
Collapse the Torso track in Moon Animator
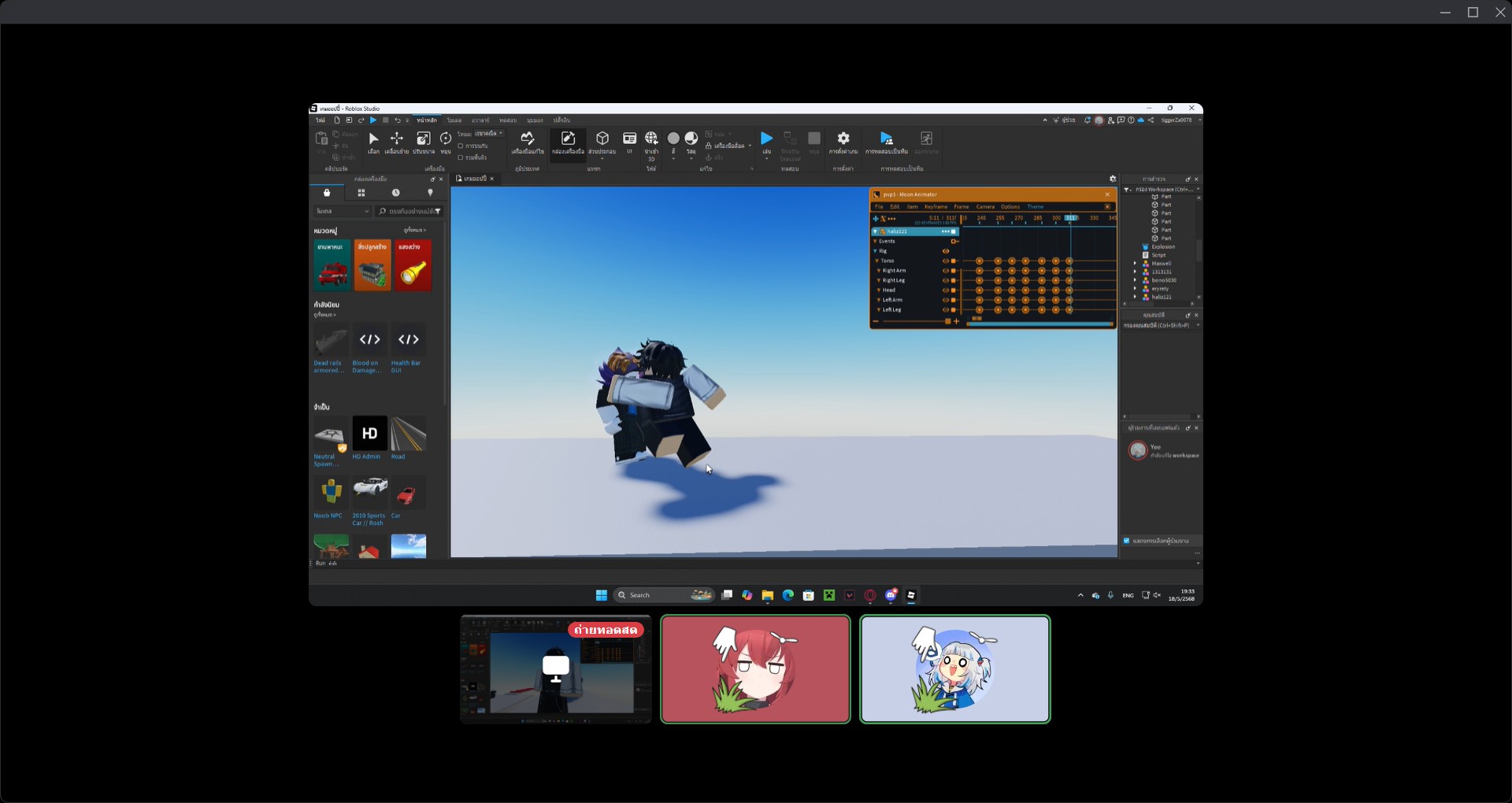tap(876, 261)
